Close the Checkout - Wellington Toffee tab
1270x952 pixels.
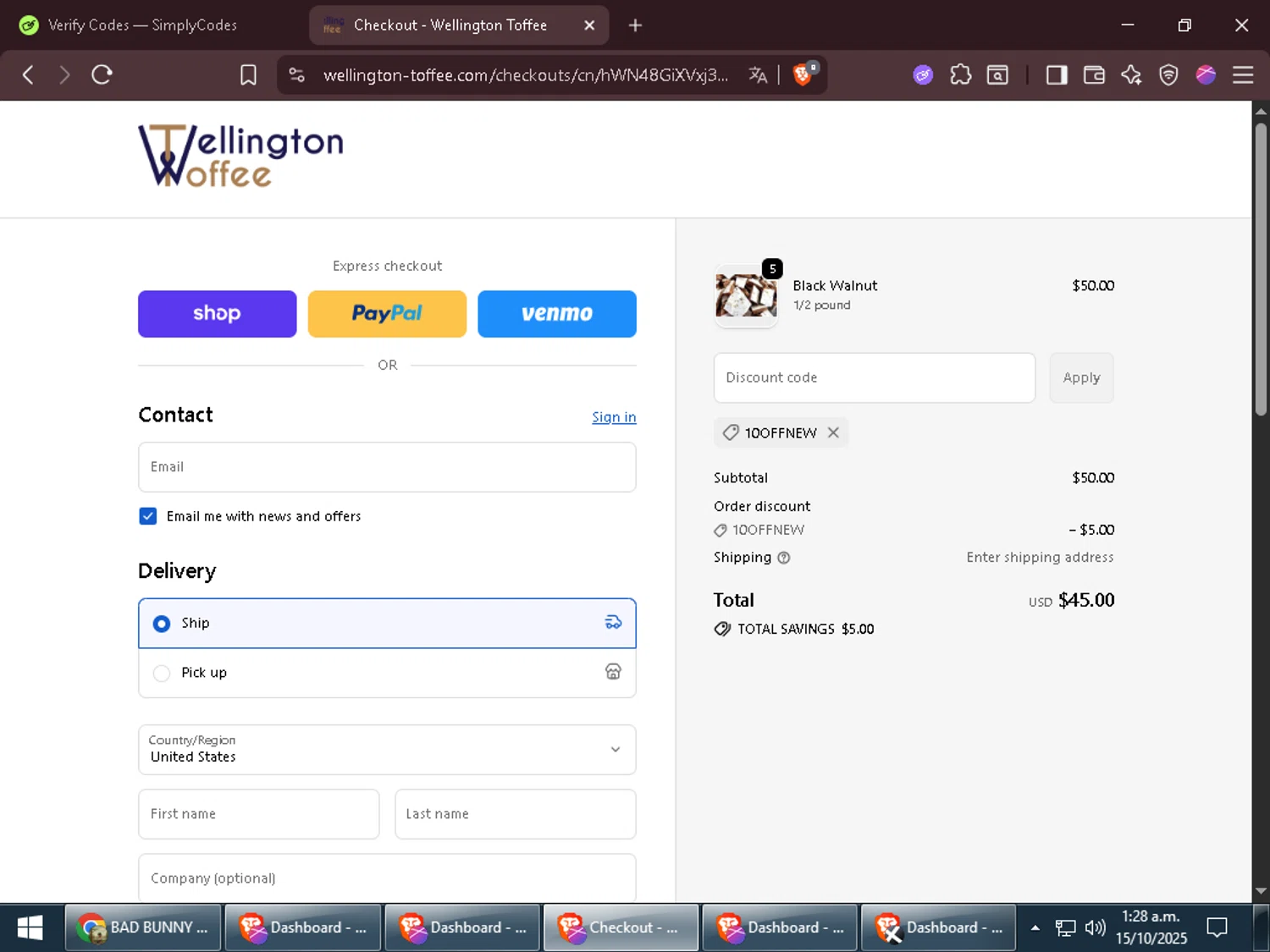pos(589,25)
